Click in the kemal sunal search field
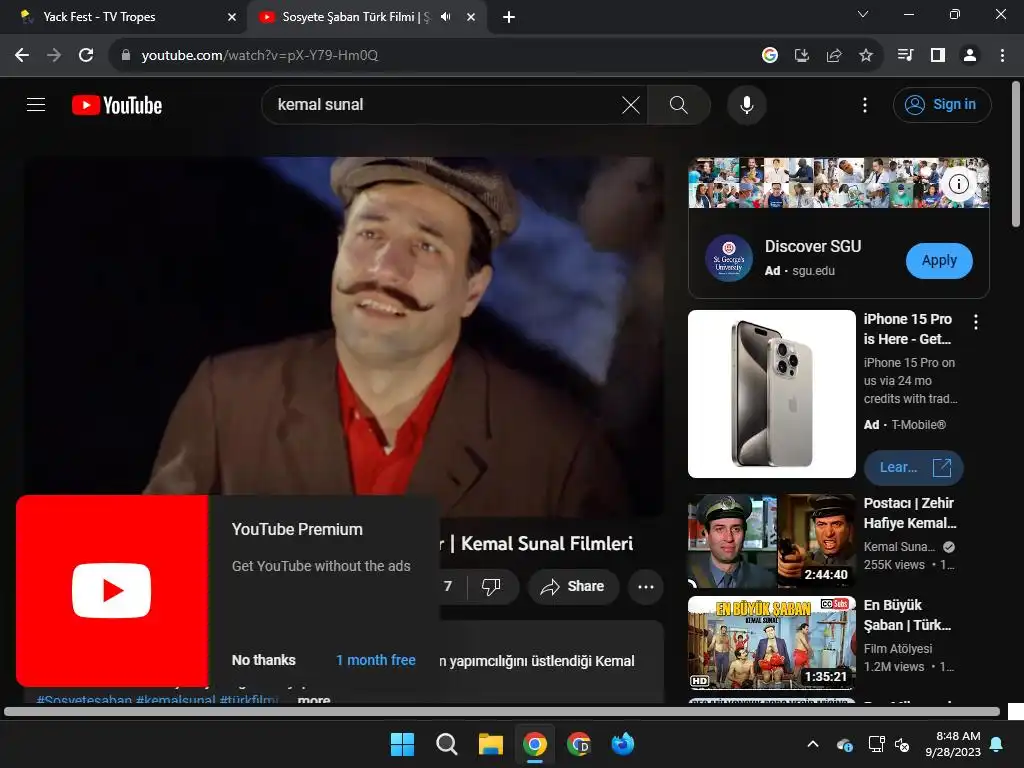The width and height of the screenshot is (1024, 768). [x=444, y=104]
